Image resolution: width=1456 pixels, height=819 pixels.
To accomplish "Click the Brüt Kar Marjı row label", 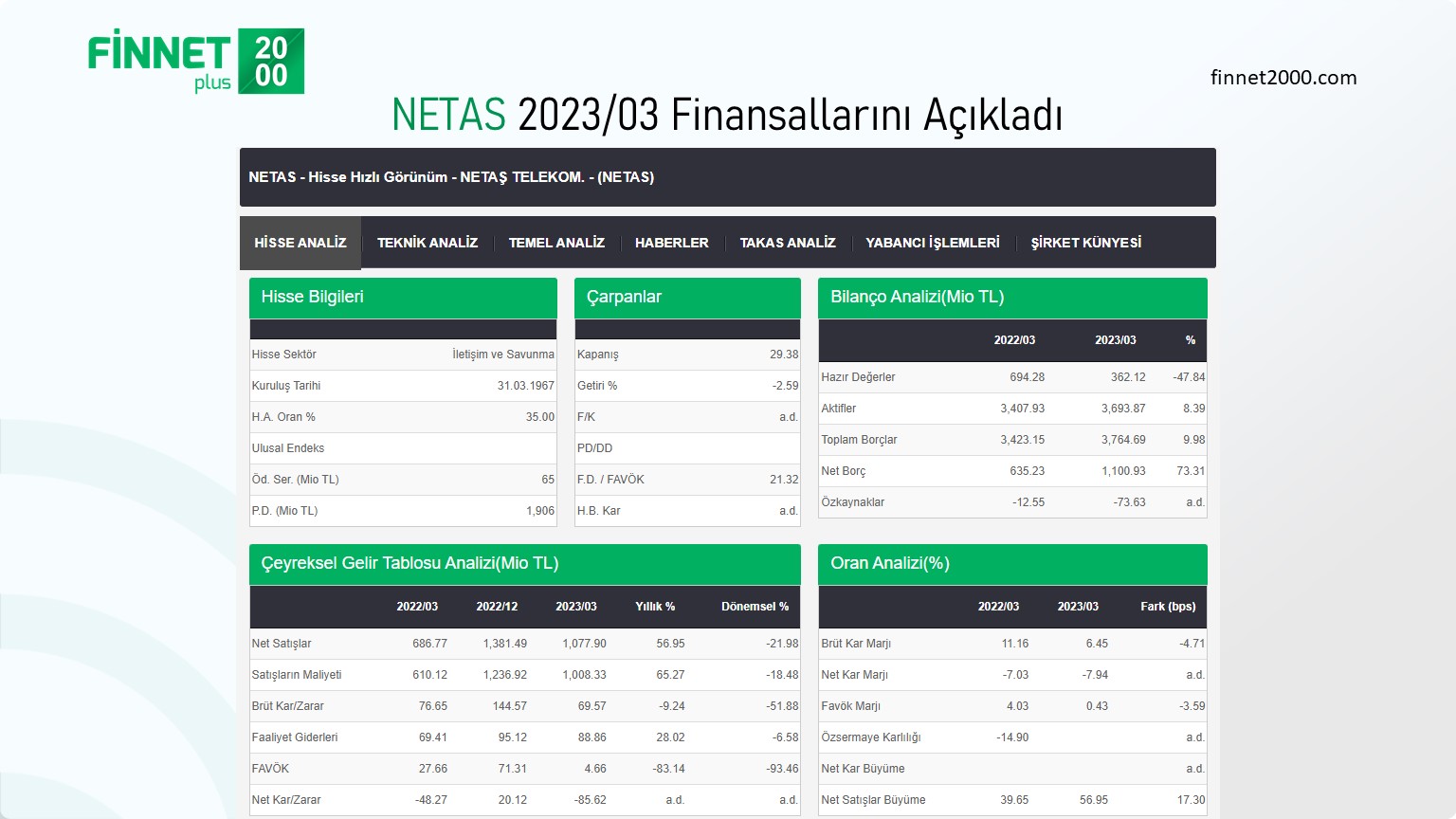I will coord(856,644).
